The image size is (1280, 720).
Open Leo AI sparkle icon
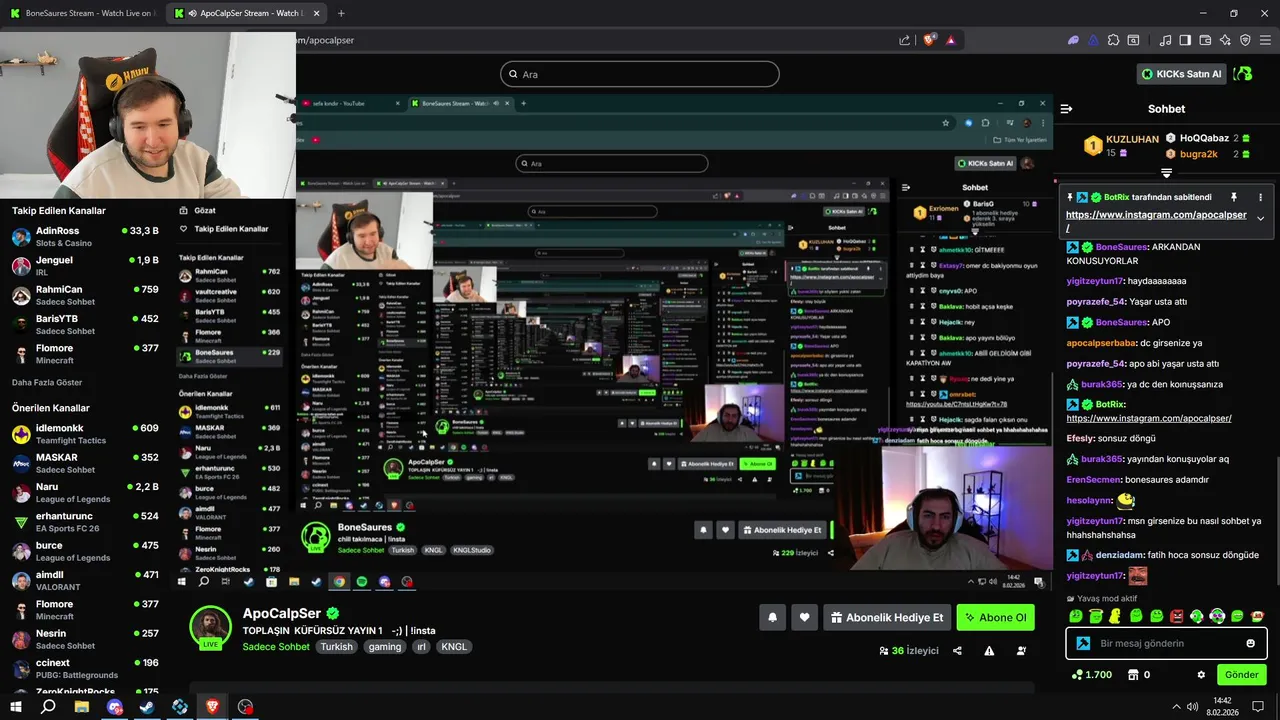pyautogui.click(x=1225, y=40)
